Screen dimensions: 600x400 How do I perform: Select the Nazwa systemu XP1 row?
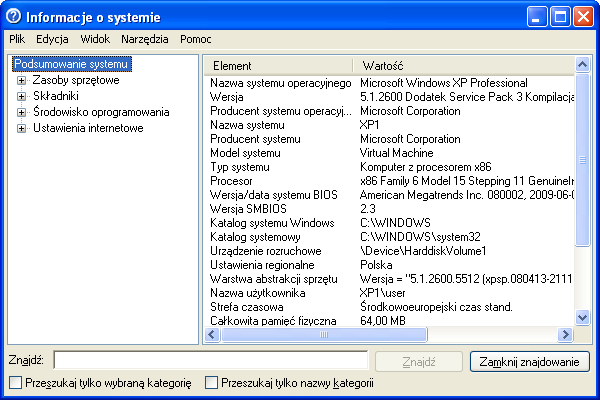389,125
